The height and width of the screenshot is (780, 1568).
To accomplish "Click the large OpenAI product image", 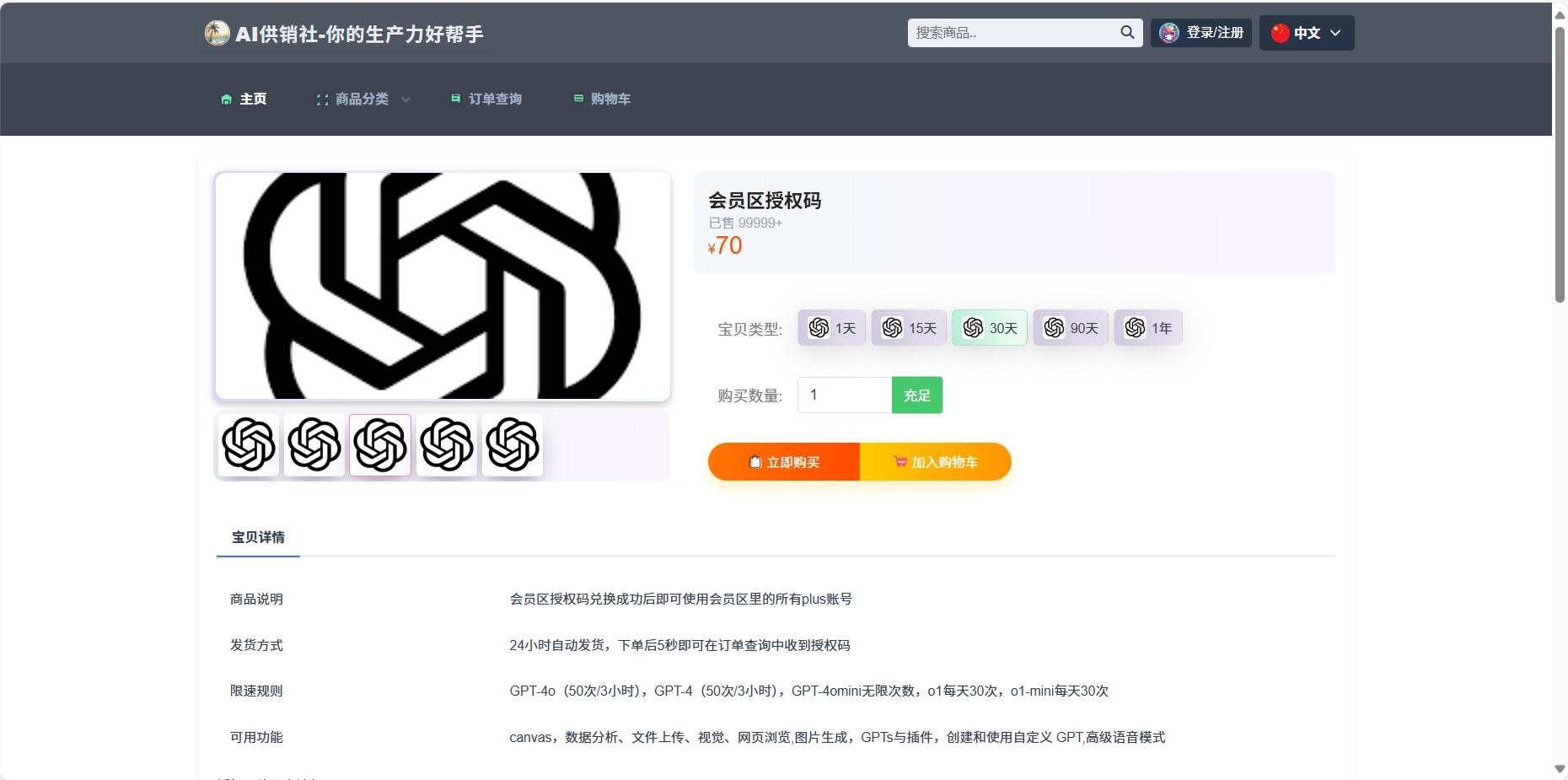I will coord(443,286).
